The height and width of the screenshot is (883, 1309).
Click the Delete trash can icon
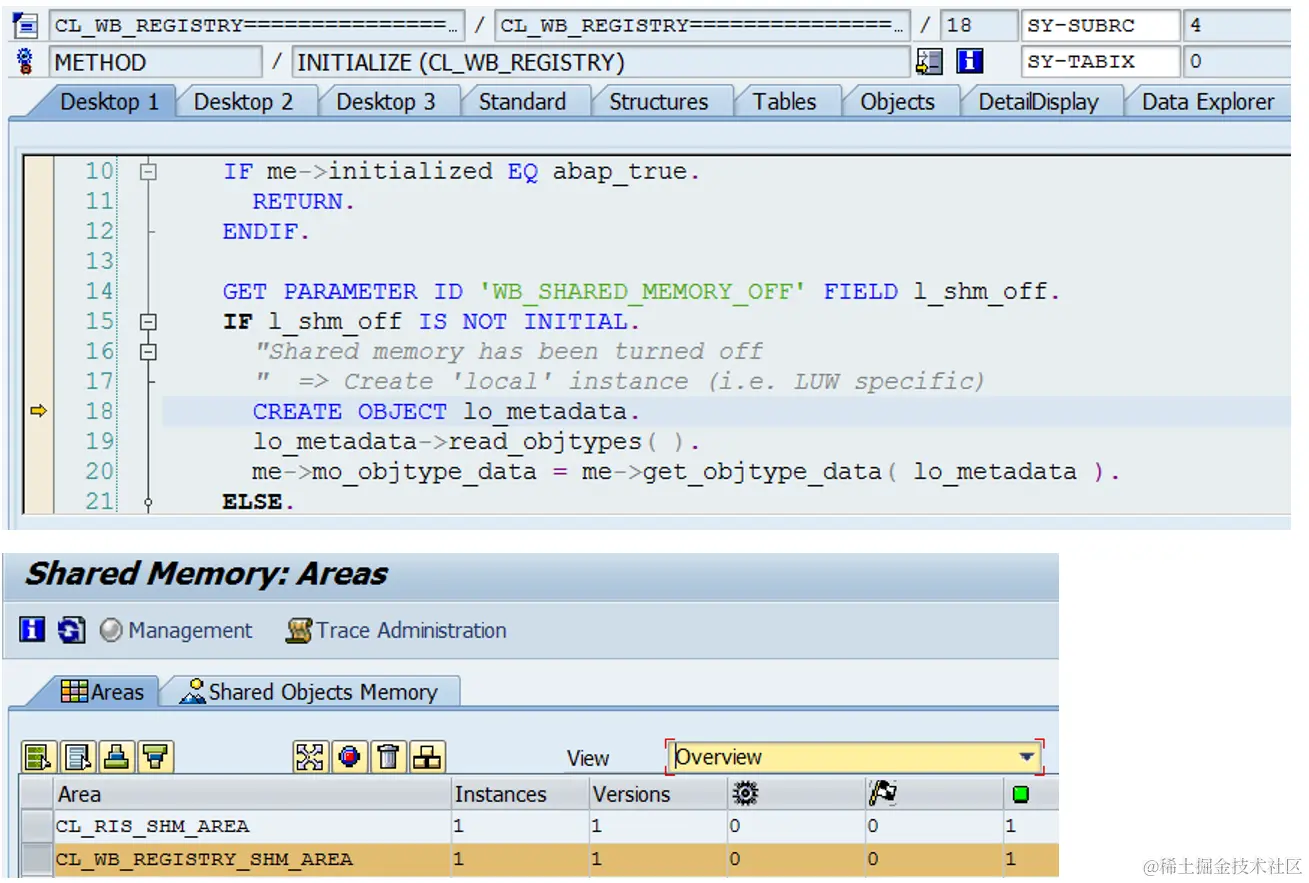click(x=388, y=758)
